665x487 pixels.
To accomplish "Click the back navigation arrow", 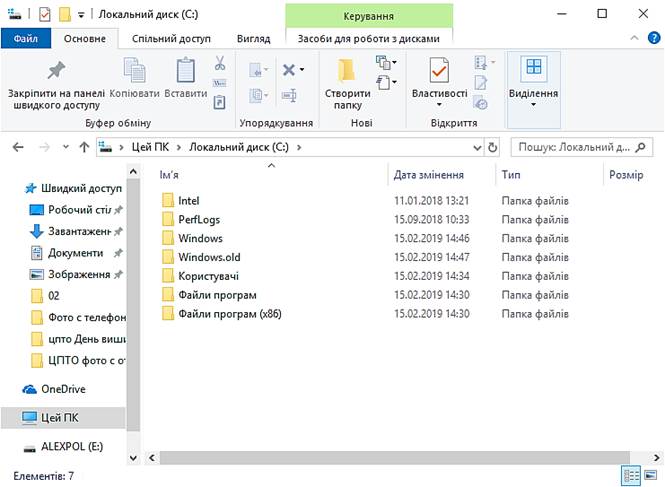I will click(18, 147).
